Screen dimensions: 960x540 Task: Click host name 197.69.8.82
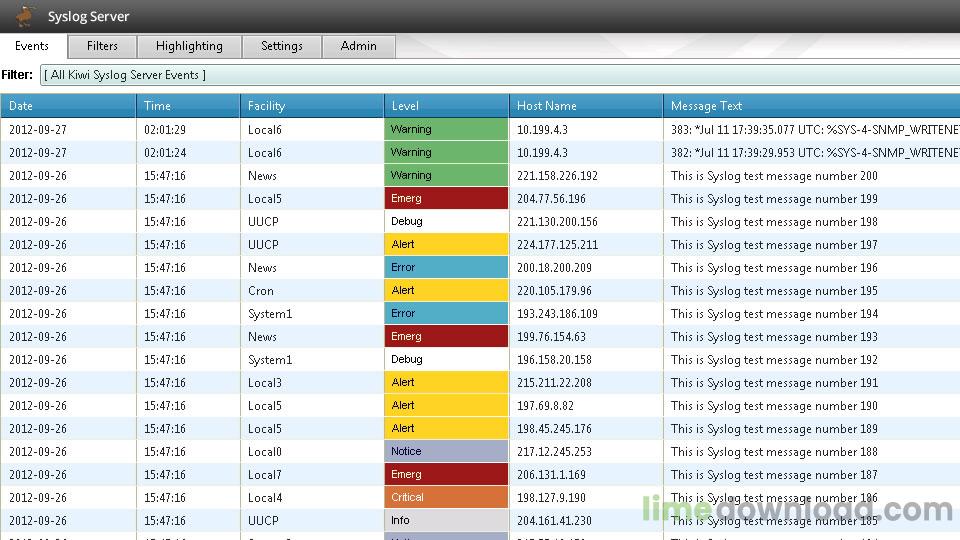click(x=545, y=406)
